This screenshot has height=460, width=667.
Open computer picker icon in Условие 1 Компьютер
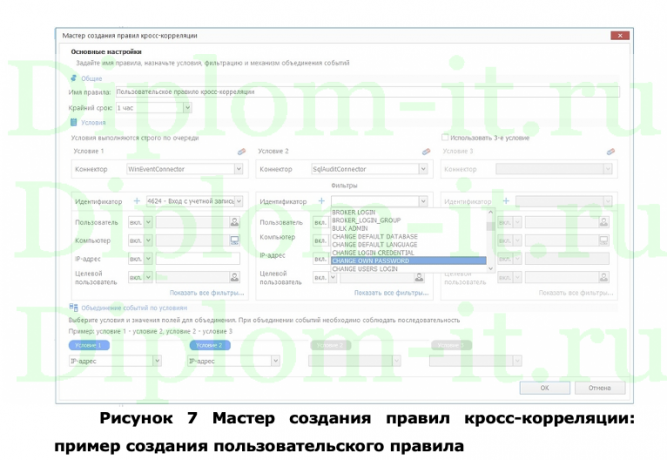click(235, 240)
